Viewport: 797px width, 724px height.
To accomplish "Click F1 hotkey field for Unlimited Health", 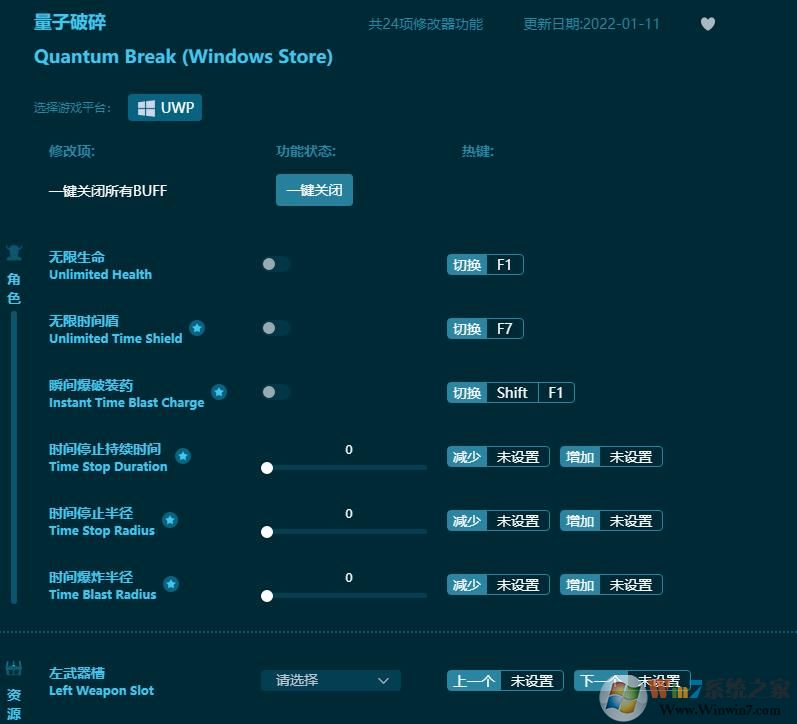I will (505, 264).
